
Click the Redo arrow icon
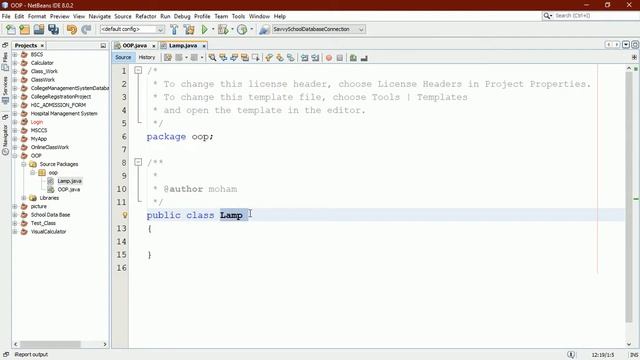point(86,29)
